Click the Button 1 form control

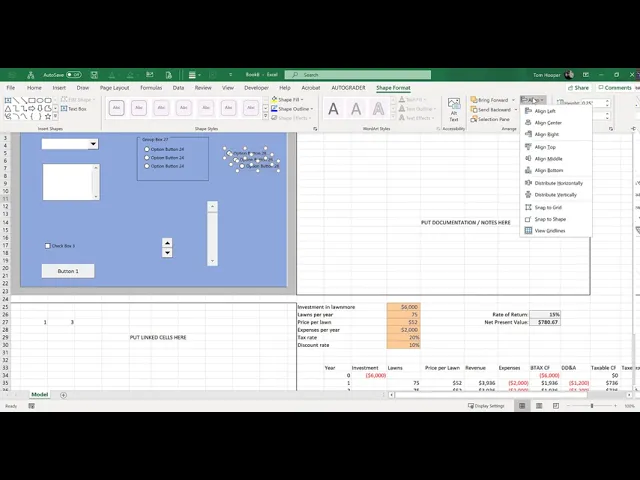[68, 271]
